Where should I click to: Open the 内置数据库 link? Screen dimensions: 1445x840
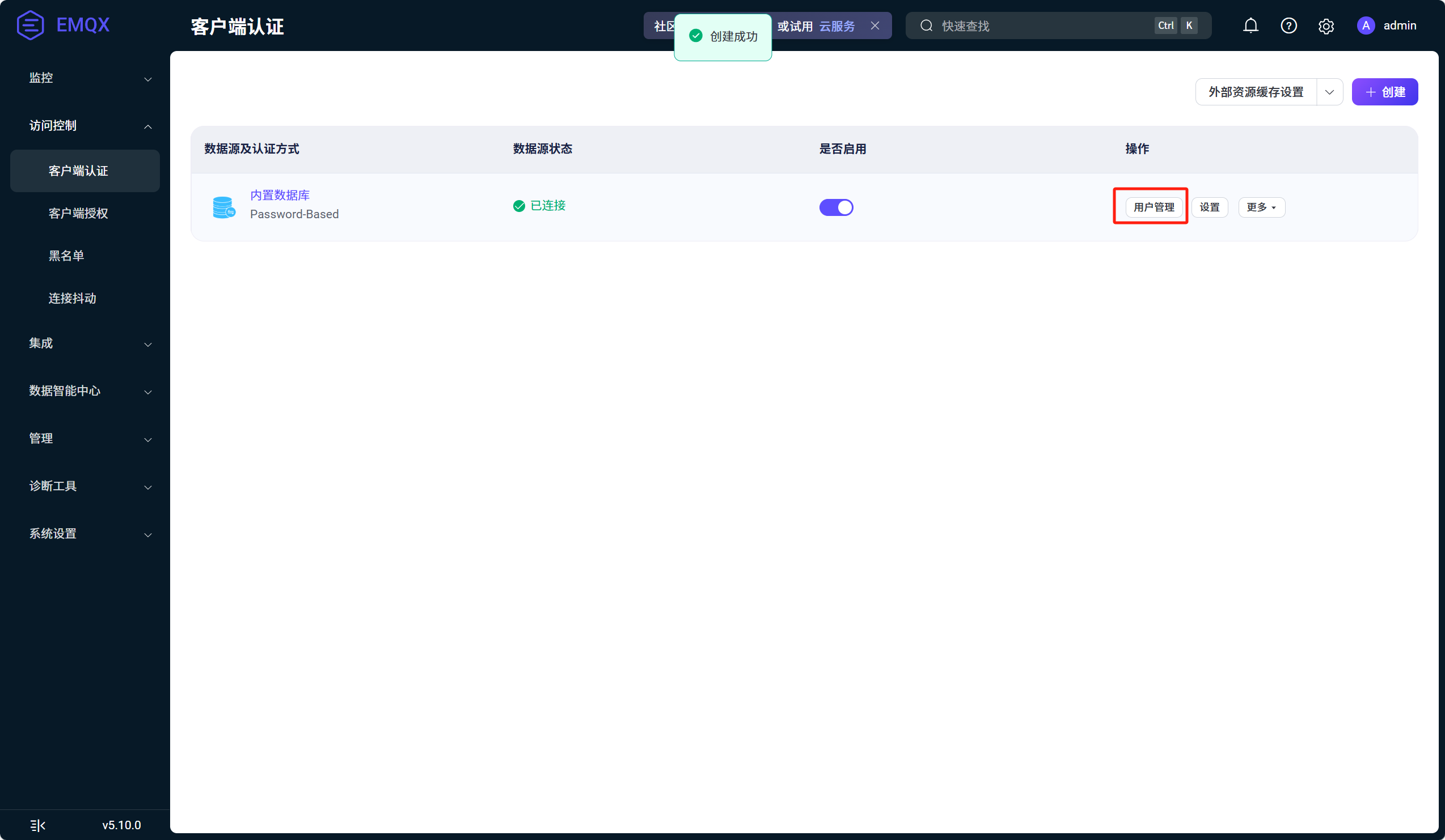click(x=280, y=196)
